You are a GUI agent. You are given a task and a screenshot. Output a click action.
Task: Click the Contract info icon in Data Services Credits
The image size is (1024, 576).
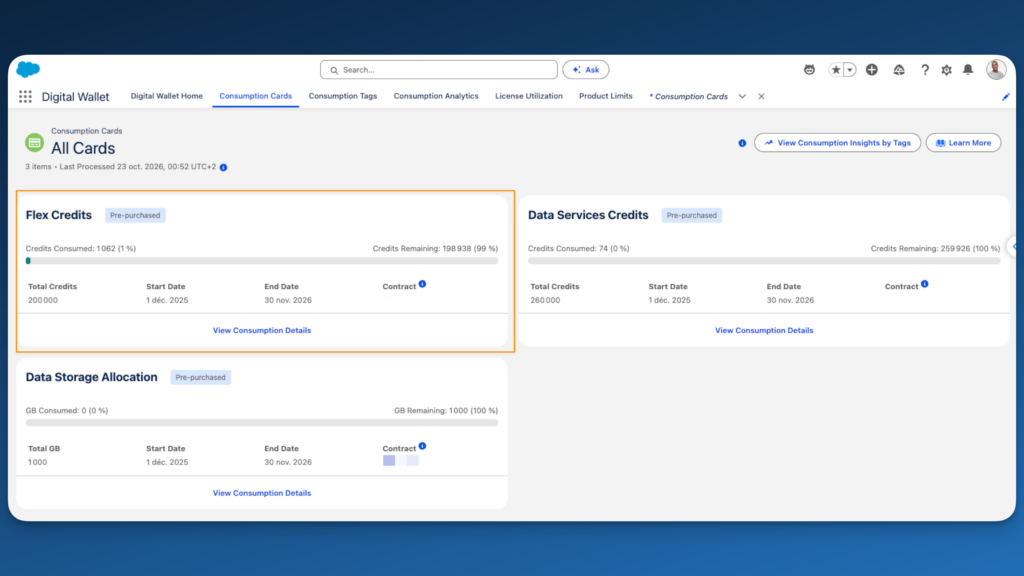click(x=925, y=284)
